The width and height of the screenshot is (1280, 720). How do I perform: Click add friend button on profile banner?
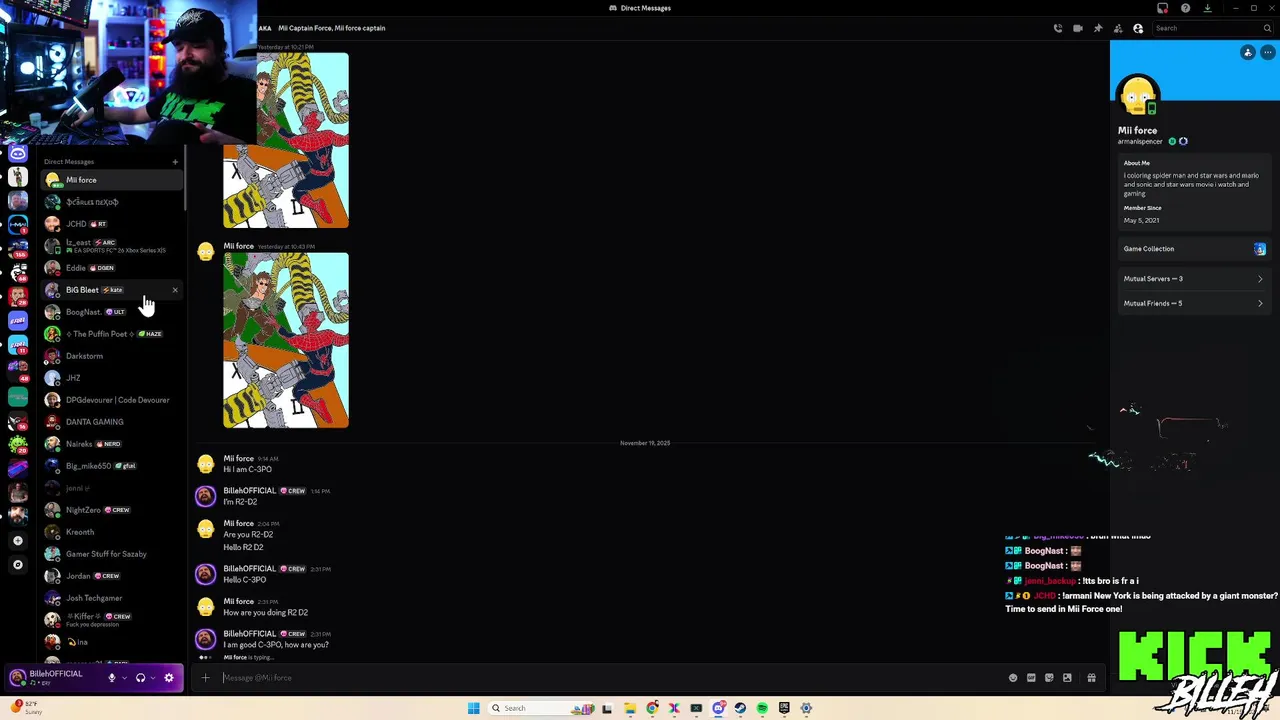(1248, 52)
